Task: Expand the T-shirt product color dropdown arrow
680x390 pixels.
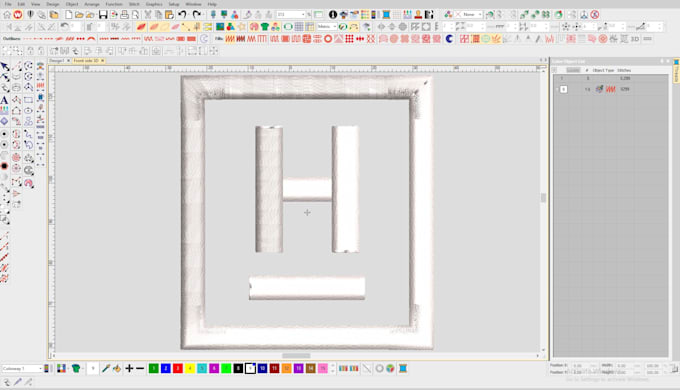Action: pos(82,368)
